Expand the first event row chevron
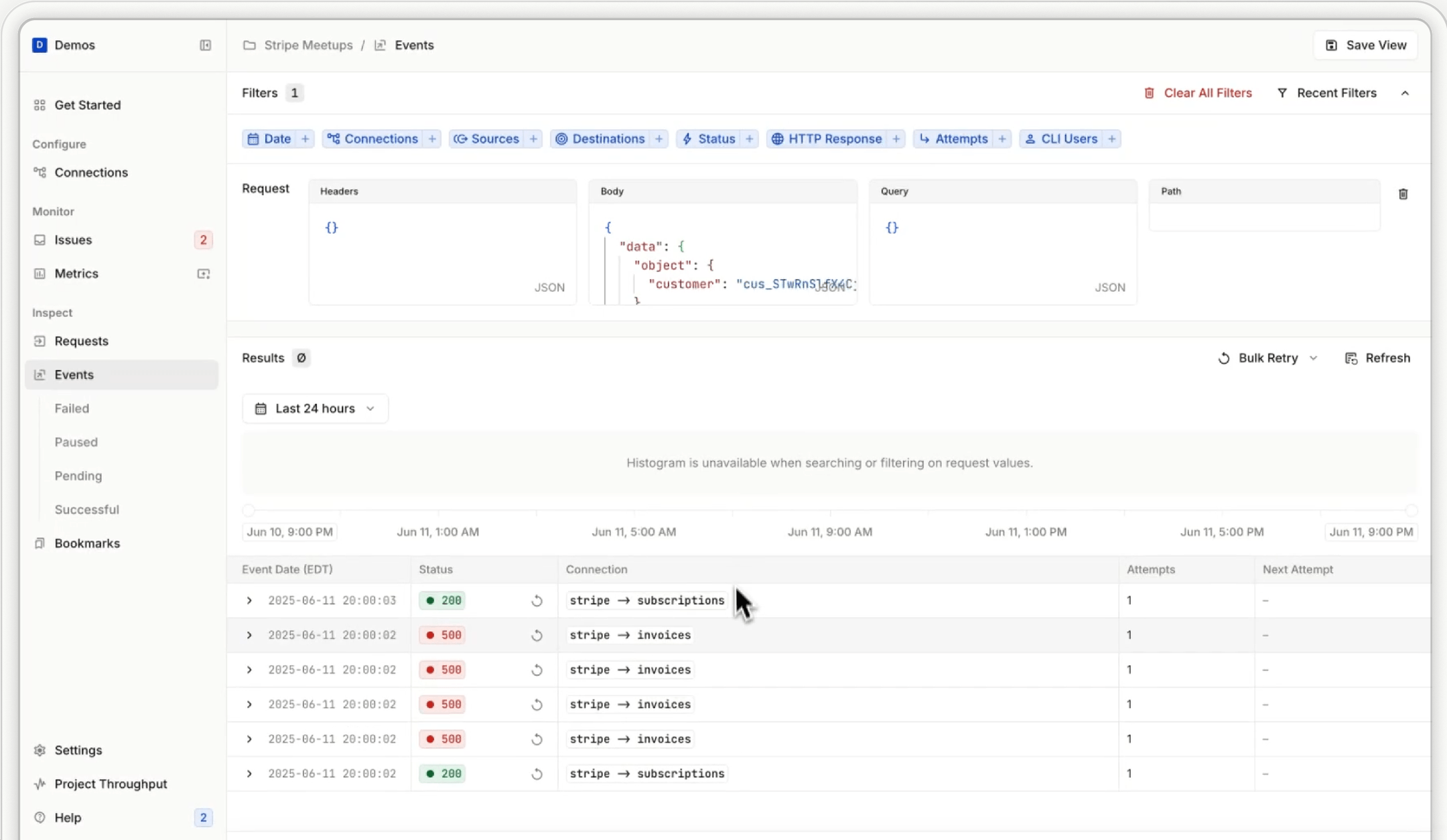Viewport: 1447px width, 840px height. [x=249, y=600]
